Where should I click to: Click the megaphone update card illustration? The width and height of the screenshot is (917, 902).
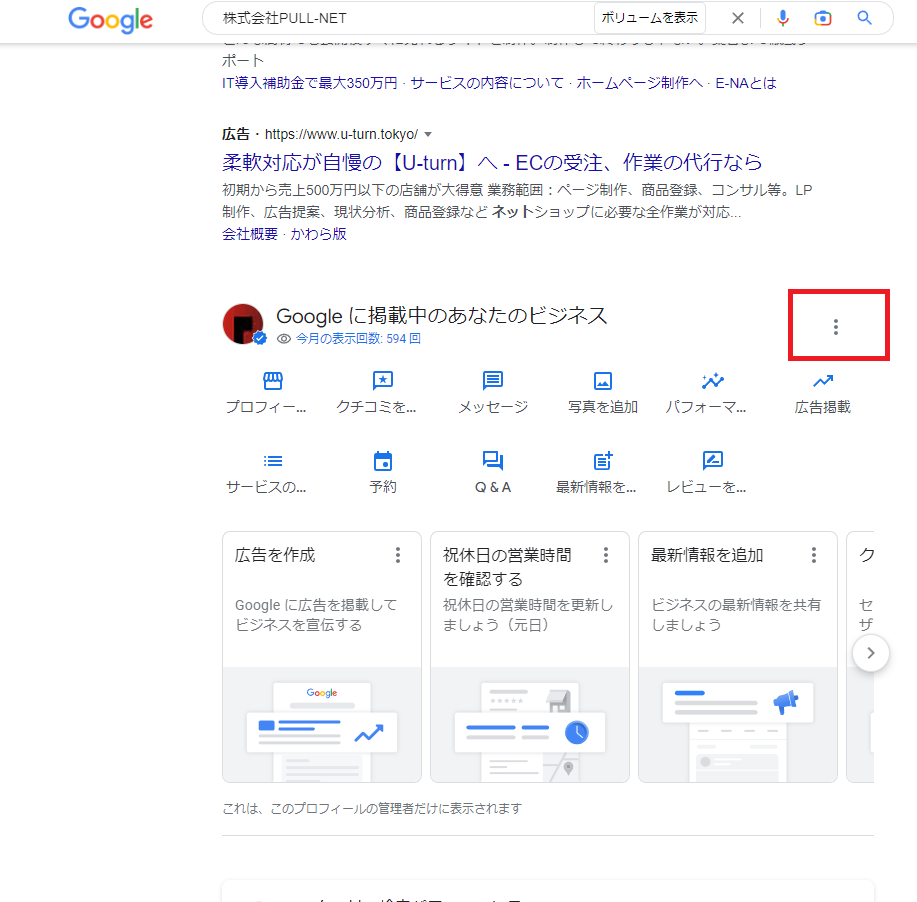pos(737,725)
